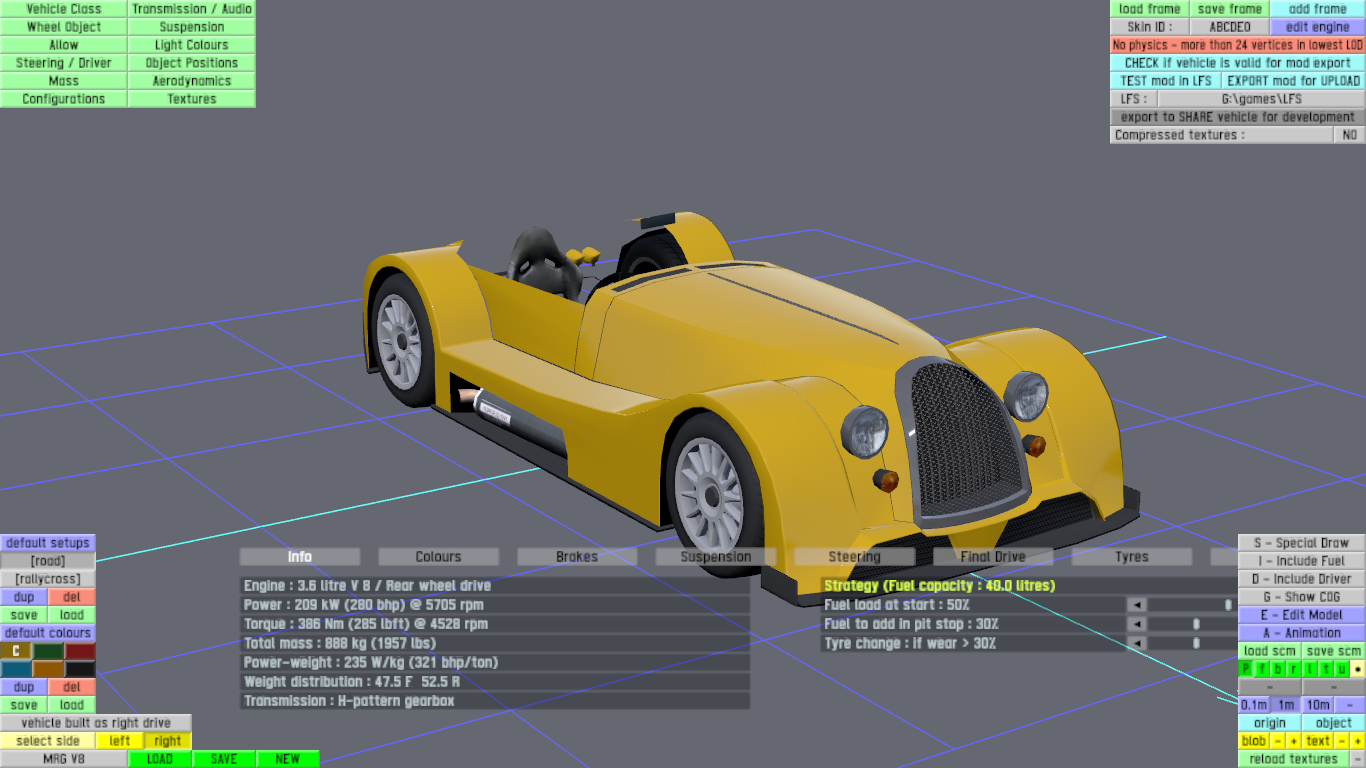This screenshot has width=1366, height=768.
Task: Open the Mass section
Action: click(x=64, y=81)
